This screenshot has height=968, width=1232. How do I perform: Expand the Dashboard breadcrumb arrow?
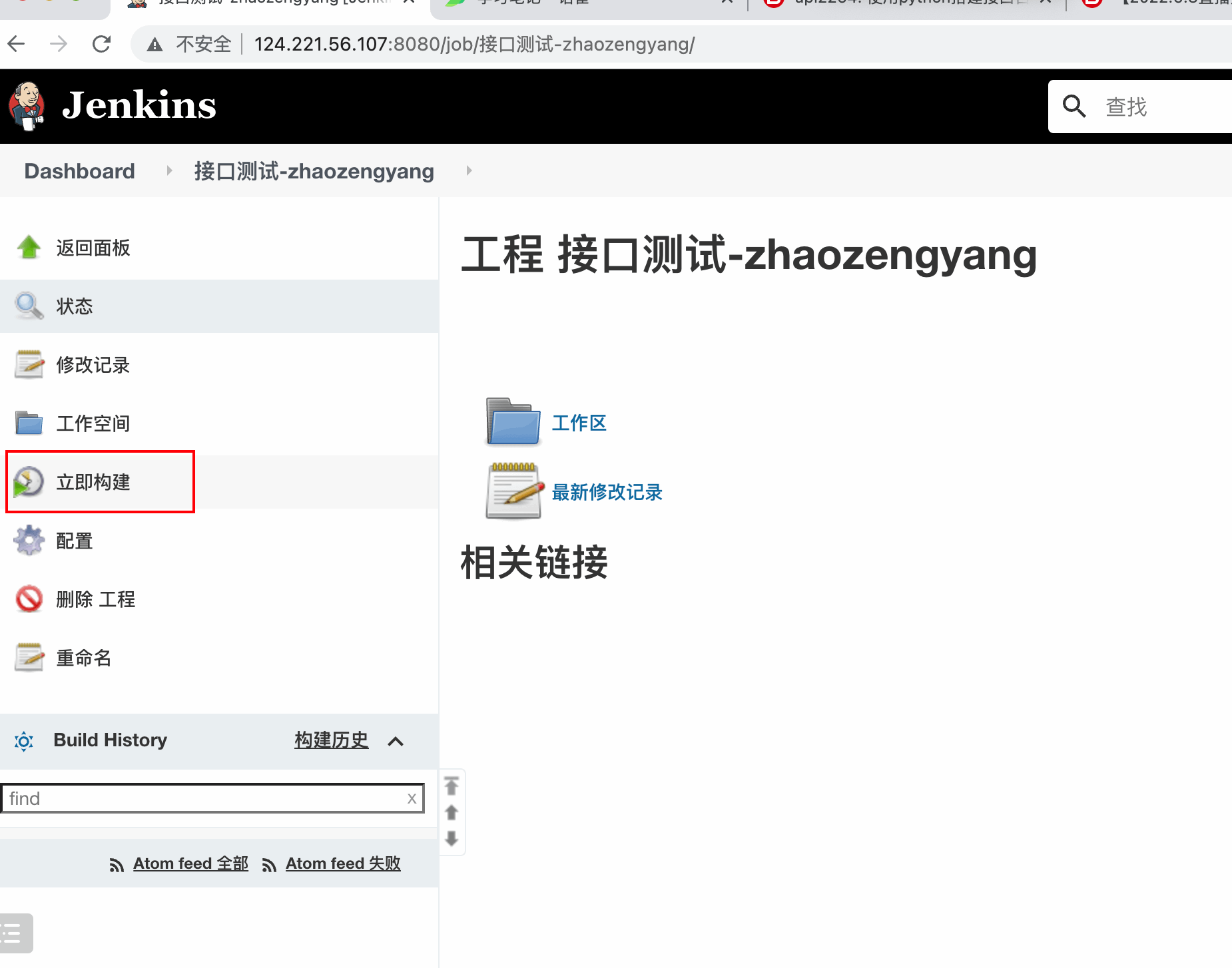click(x=169, y=171)
